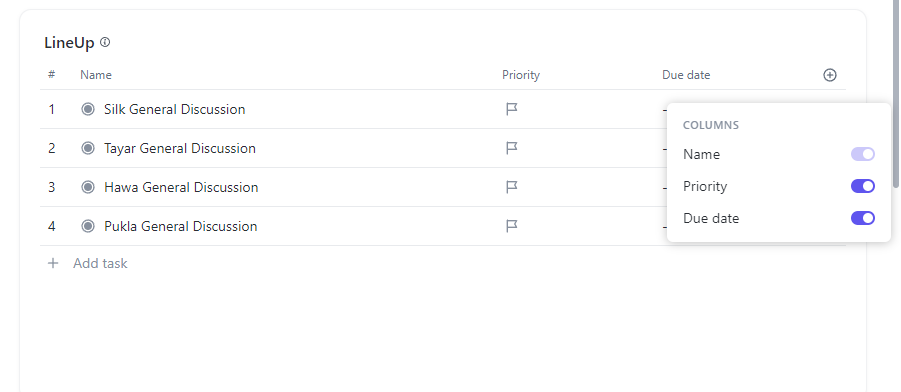Click the LineUp info icon
Image resolution: width=901 pixels, height=392 pixels.
coord(105,42)
